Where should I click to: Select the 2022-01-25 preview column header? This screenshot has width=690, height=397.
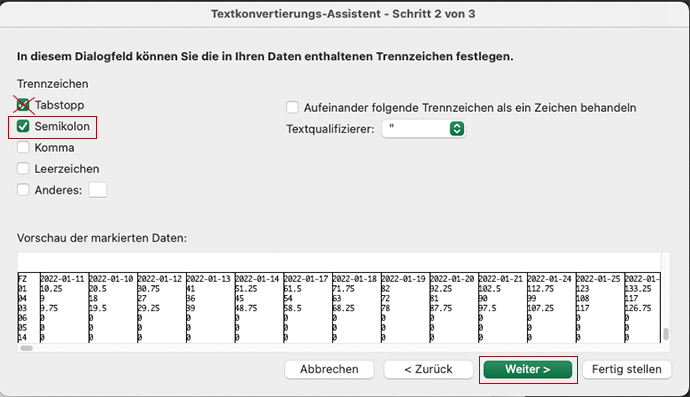598,279
